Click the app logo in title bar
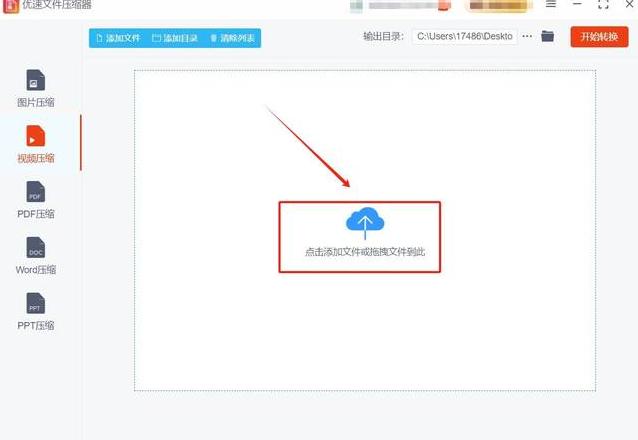This screenshot has width=638, height=440. pos(11,6)
